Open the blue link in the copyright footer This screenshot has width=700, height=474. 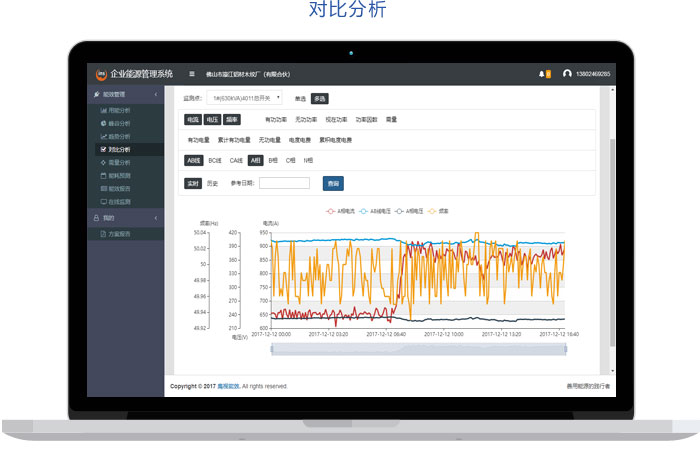(x=228, y=387)
